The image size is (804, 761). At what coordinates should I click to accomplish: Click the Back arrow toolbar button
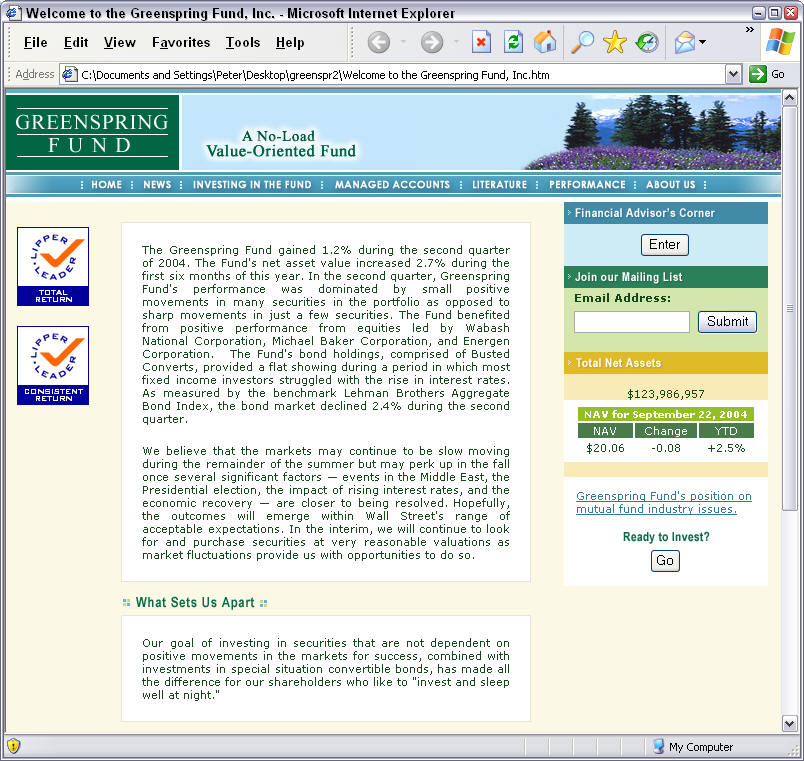point(379,42)
